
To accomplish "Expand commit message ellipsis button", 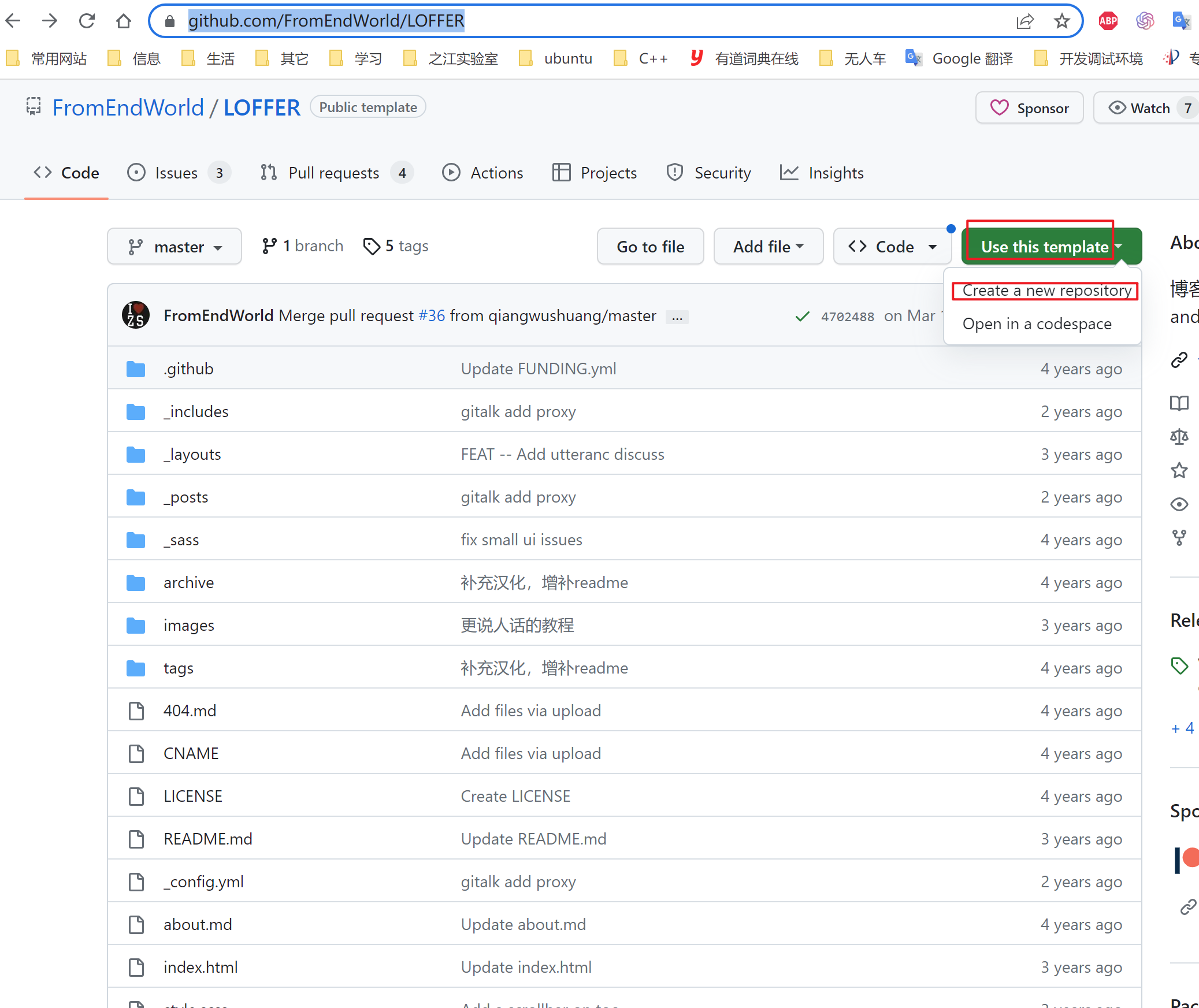I will pos(677,317).
